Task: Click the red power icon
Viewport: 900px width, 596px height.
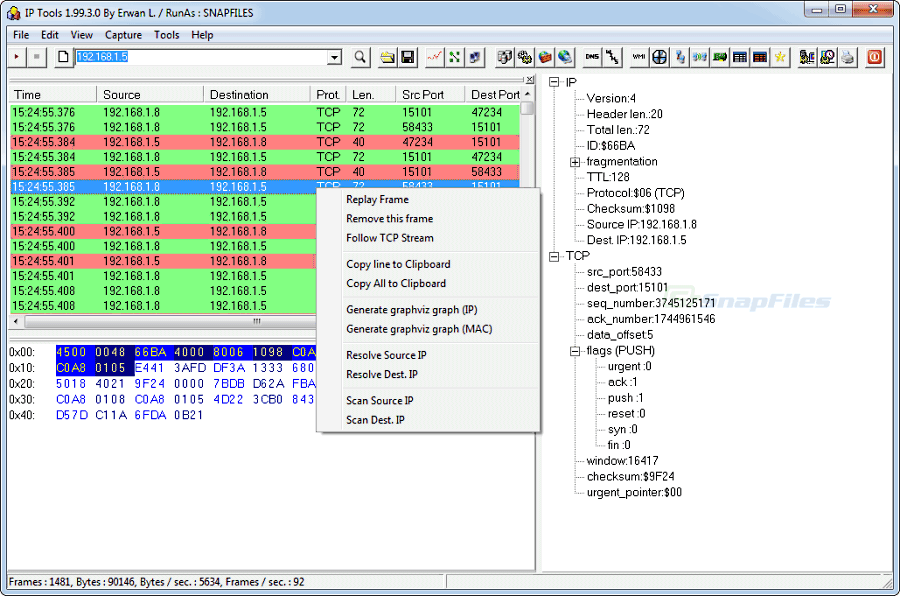Action: (x=876, y=57)
